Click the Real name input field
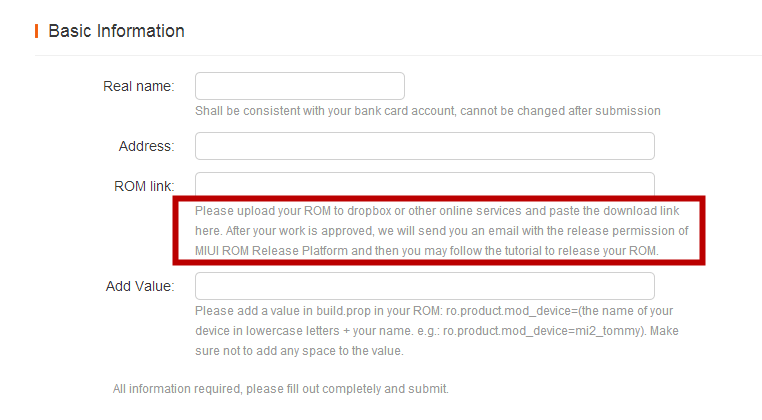Screen dimensions: 762x420 click(x=299, y=86)
